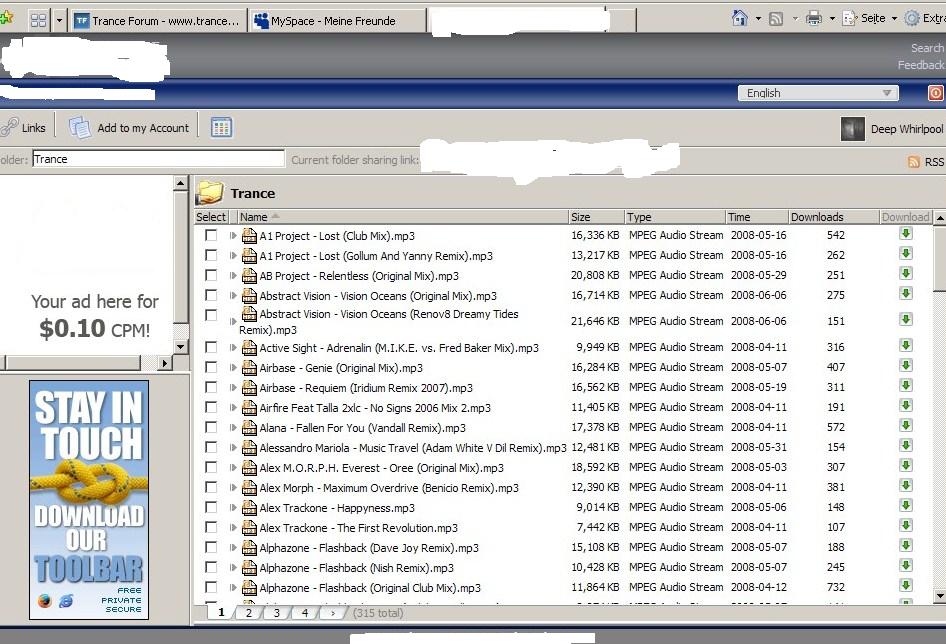Image resolution: width=946 pixels, height=644 pixels.
Task: Open Alphazone - Flashback (Nish Remix).mp3 link
Action: coord(356,568)
